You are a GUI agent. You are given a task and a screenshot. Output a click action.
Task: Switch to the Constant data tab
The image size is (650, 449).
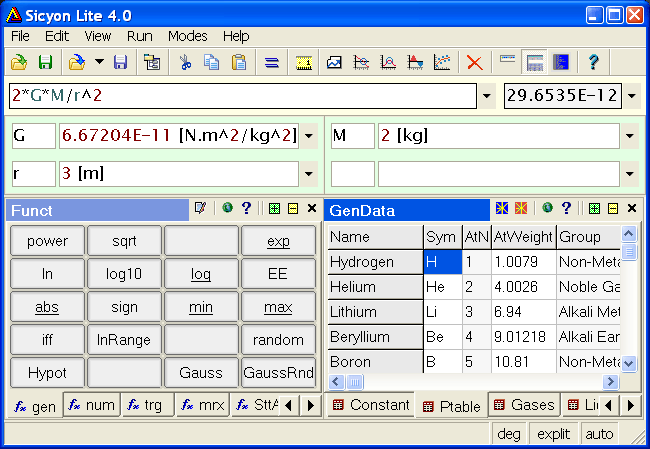(x=371, y=405)
